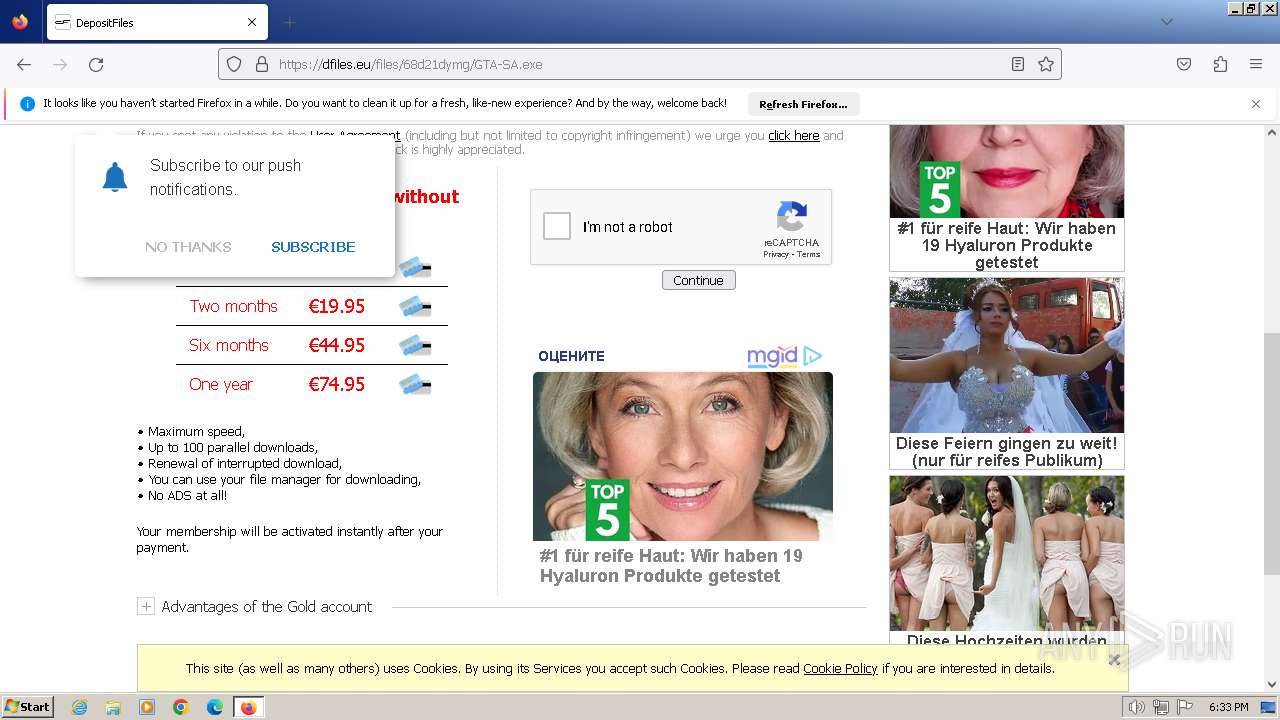Viewport: 1280px width, 720px height.
Task: Open a new tab with plus icon
Action: [x=289, y=22]
